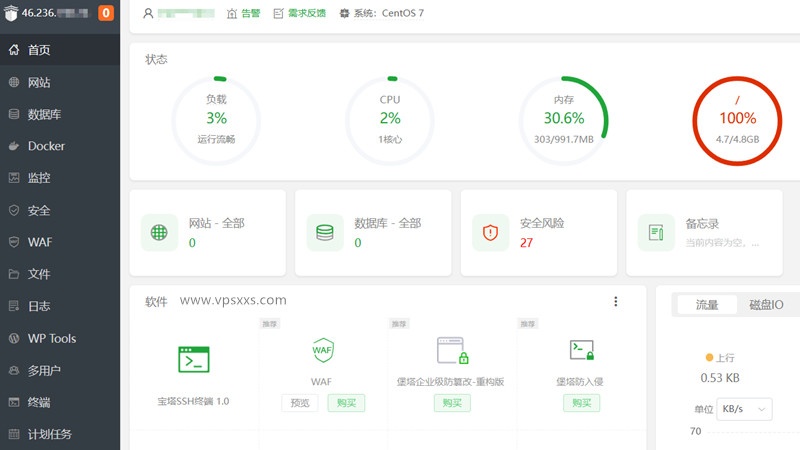800x450 pixels.
Task: Click the 日志 logs icon in sidebar
Action: pos(14,306)
